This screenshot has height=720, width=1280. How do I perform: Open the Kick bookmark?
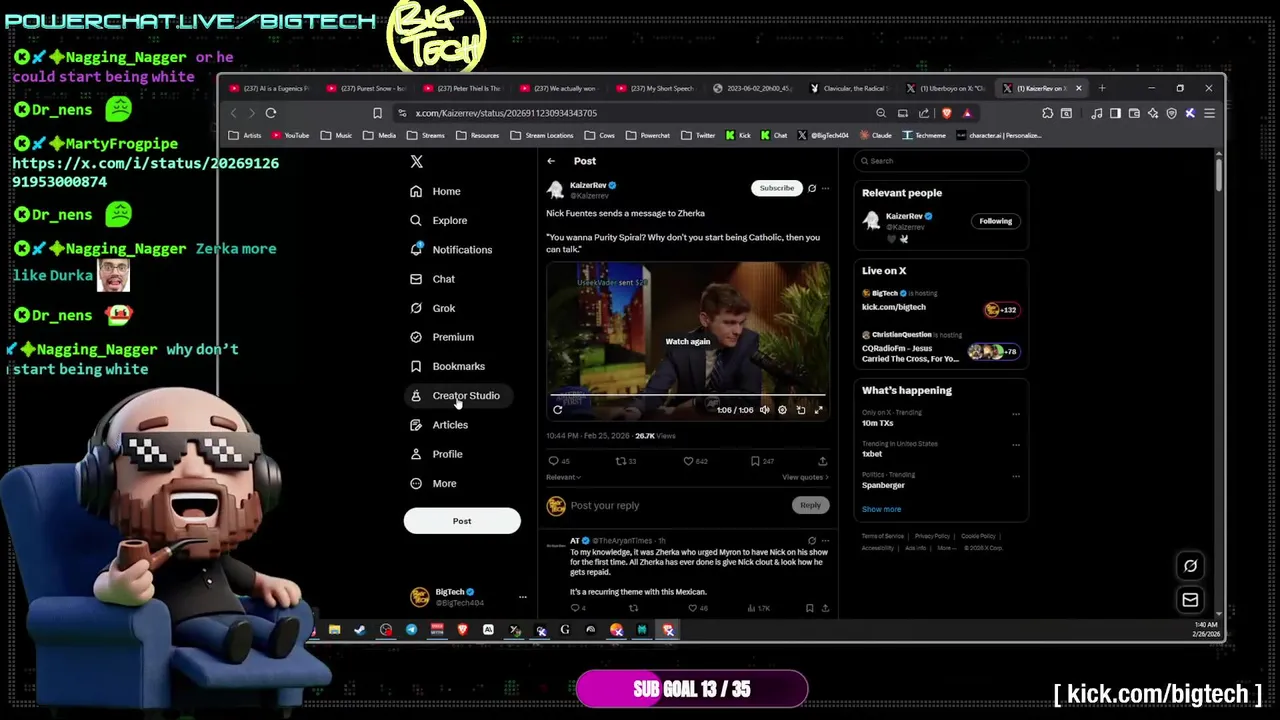[x=738, y=135]
